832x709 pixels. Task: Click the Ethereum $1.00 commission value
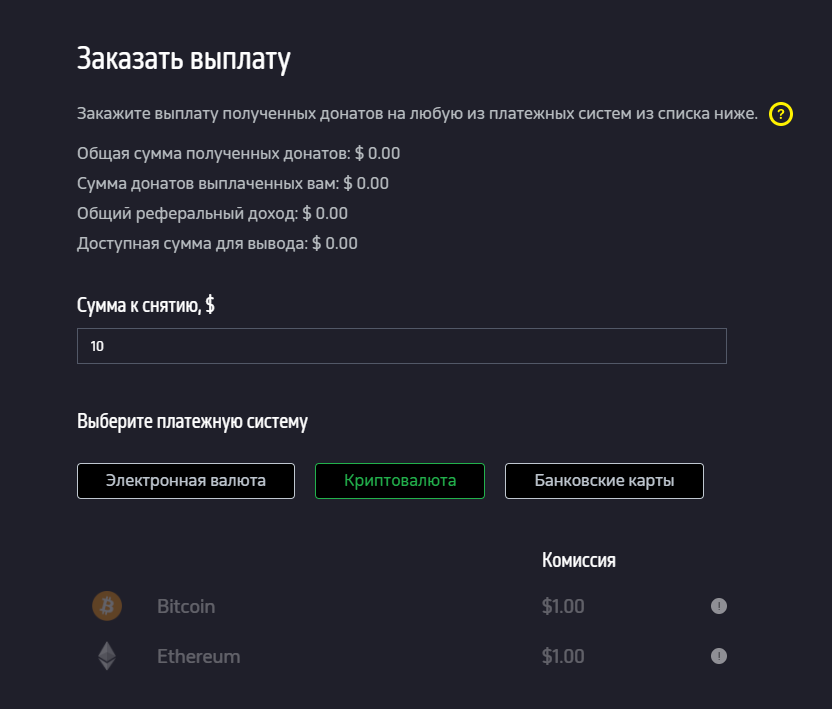(563, 657)
